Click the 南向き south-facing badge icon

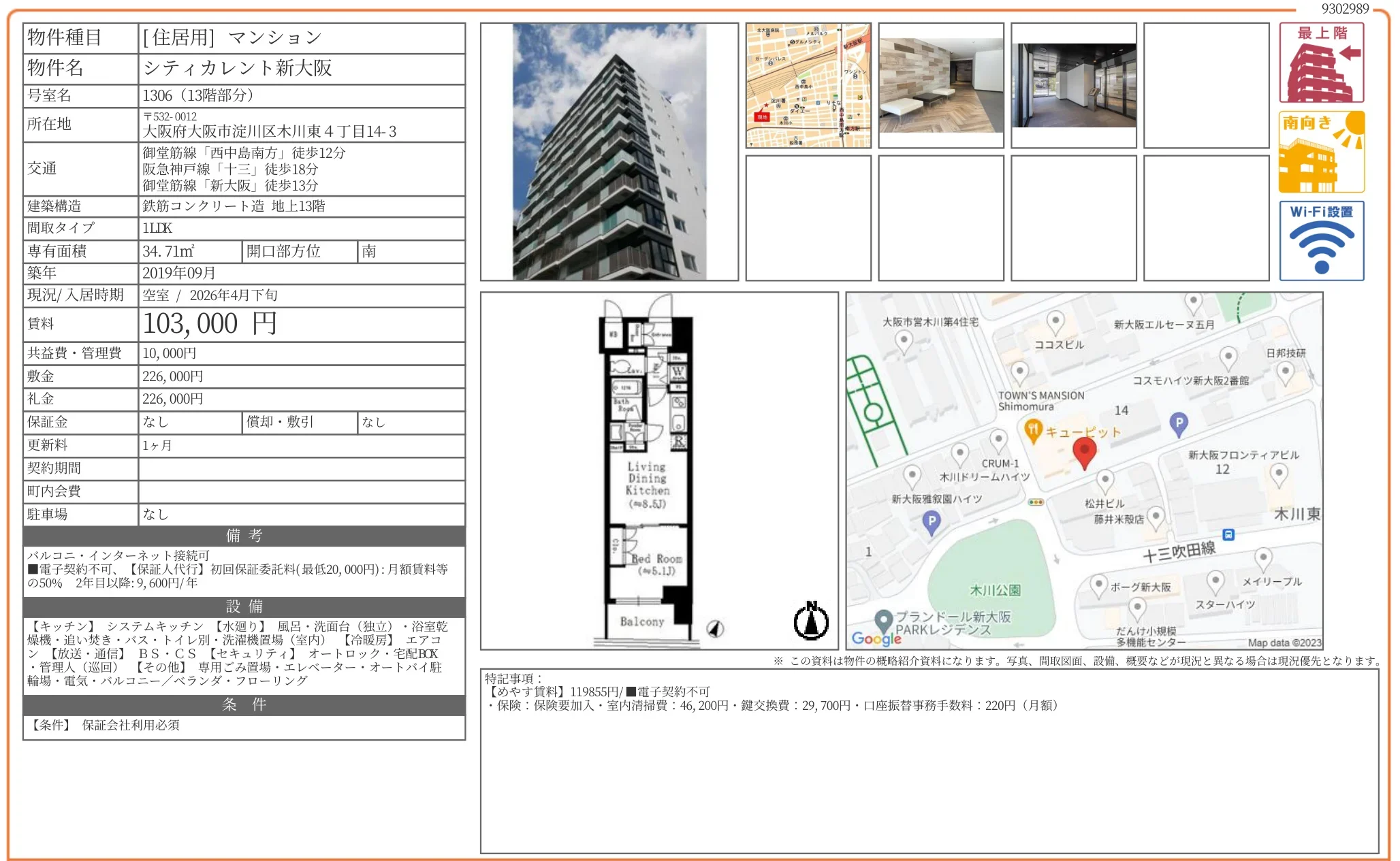tap(1321, 152)
